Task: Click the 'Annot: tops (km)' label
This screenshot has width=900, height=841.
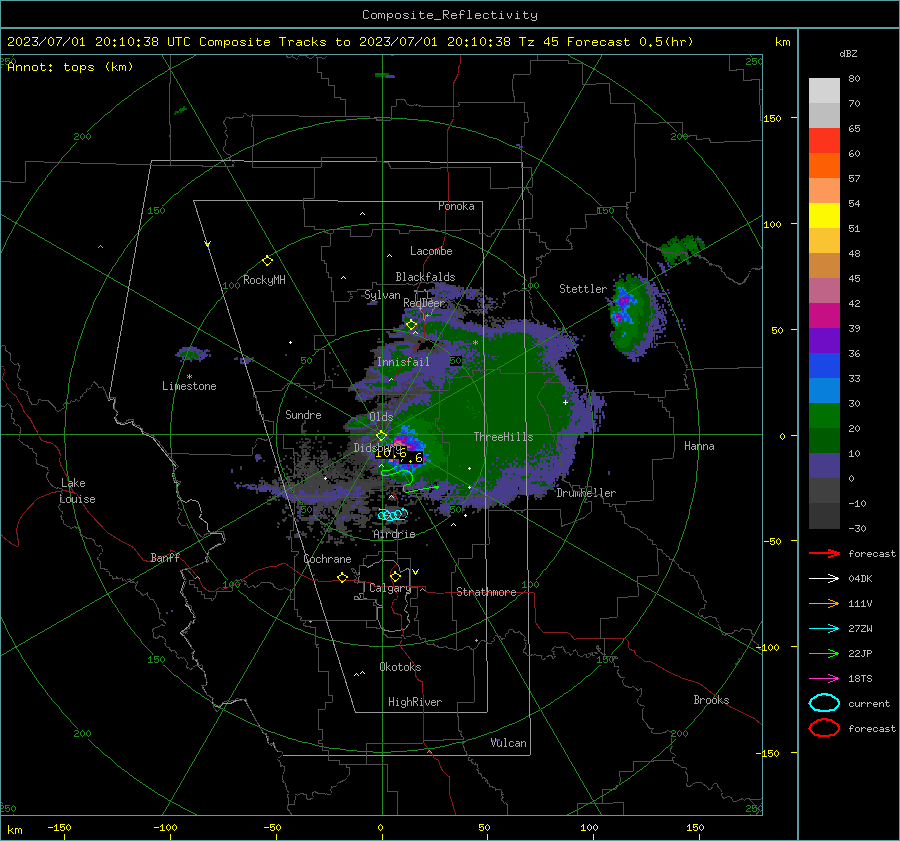Action: [70, 67]
